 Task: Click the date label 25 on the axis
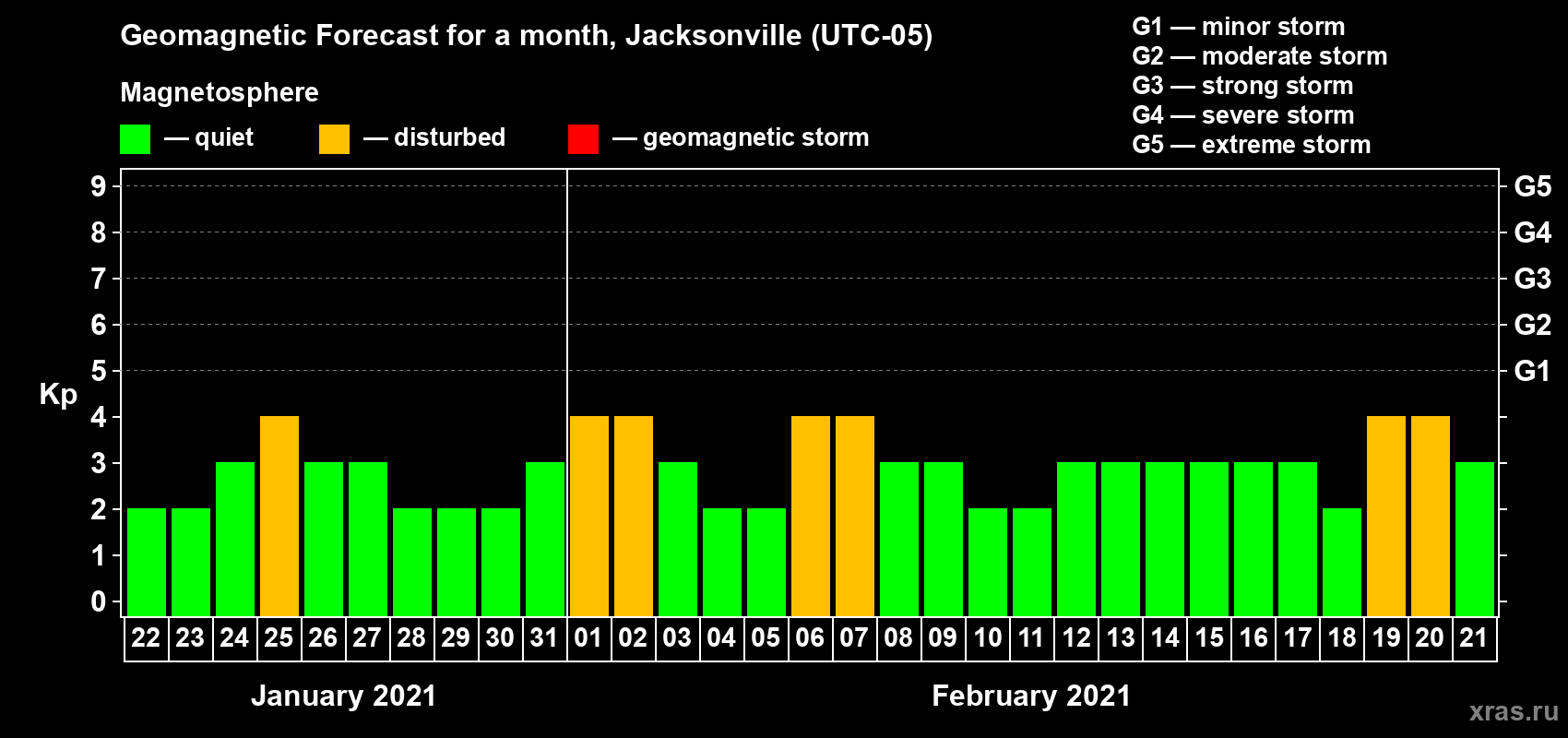coord(279,638)
